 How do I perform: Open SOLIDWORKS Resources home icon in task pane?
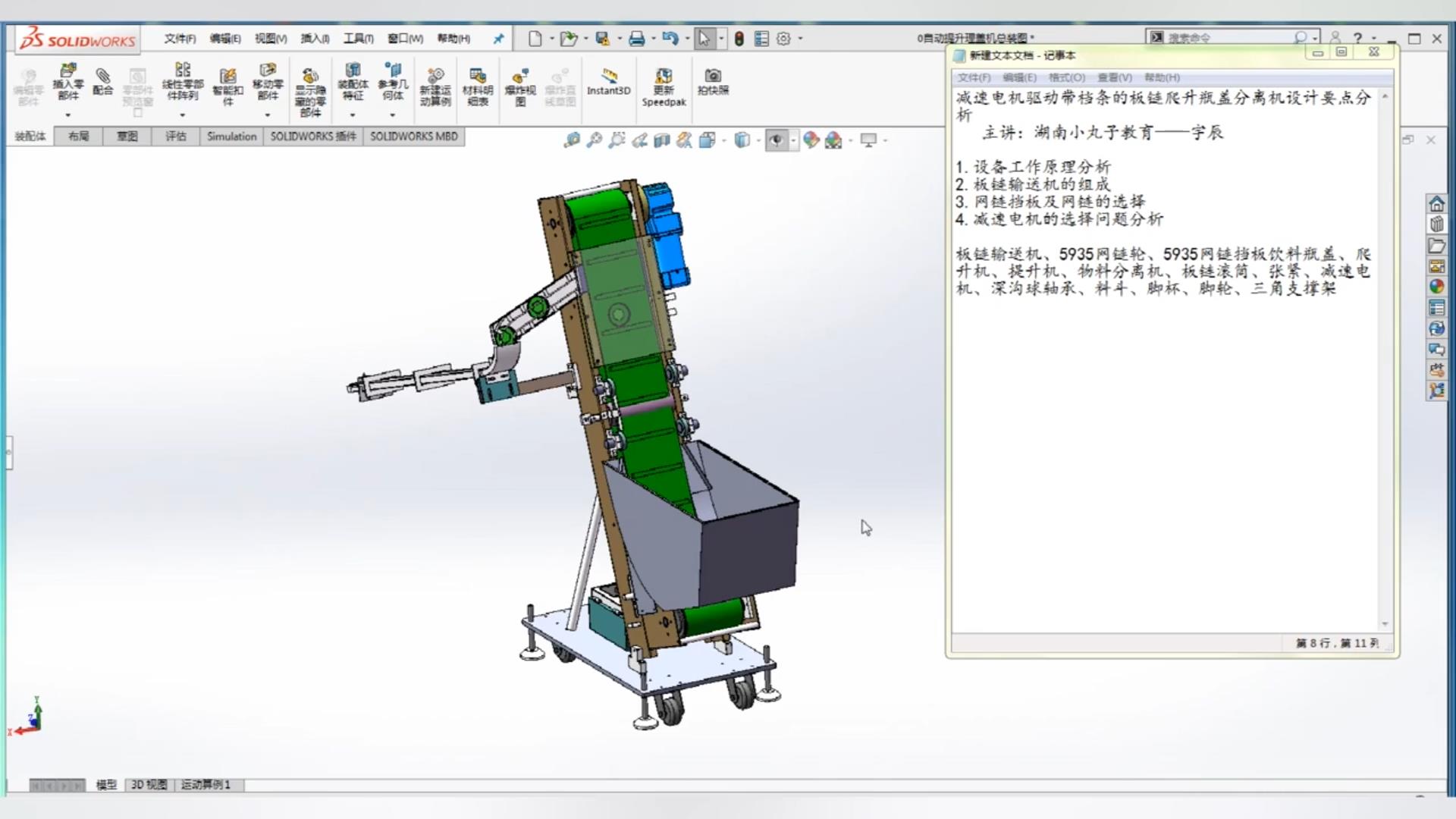pos(1436,204)
